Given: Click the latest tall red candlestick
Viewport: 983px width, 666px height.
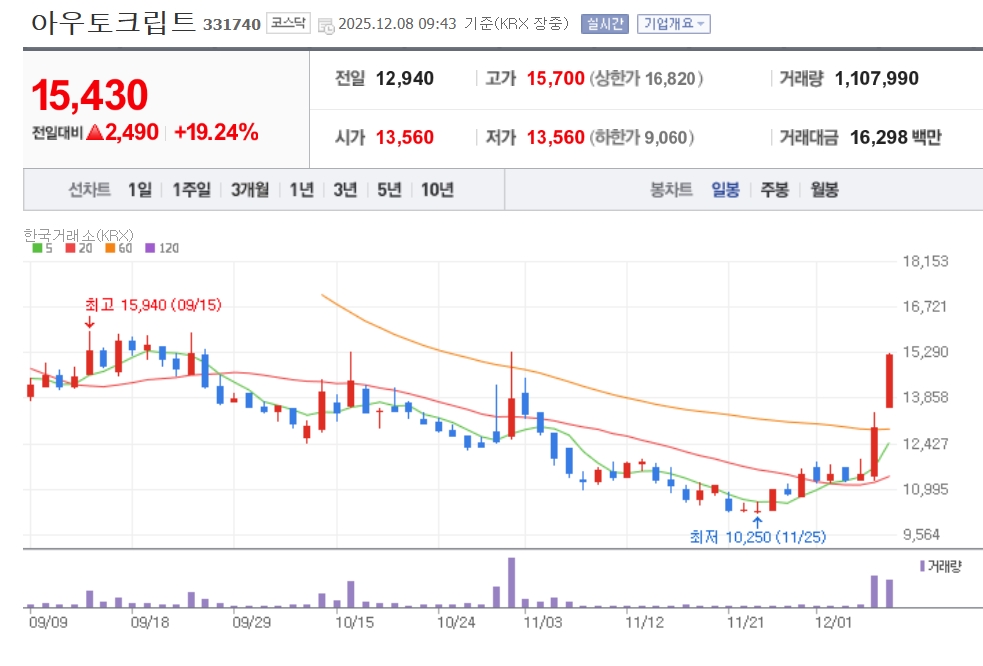Looking at the screenshot, I should (x=889, y=380).
